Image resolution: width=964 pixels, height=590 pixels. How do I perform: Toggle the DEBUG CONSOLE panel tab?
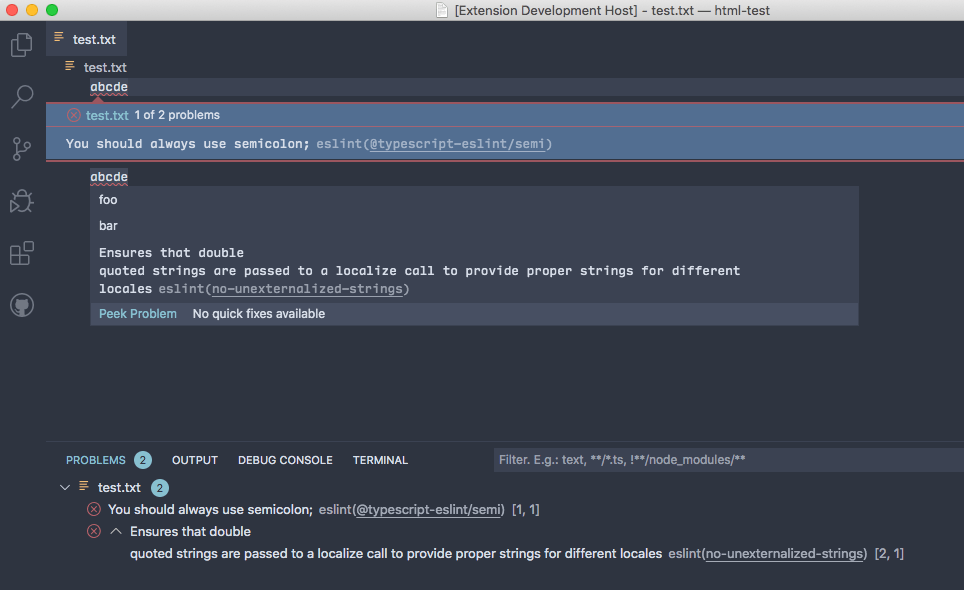pyautogui.click(x=285, y=460)
